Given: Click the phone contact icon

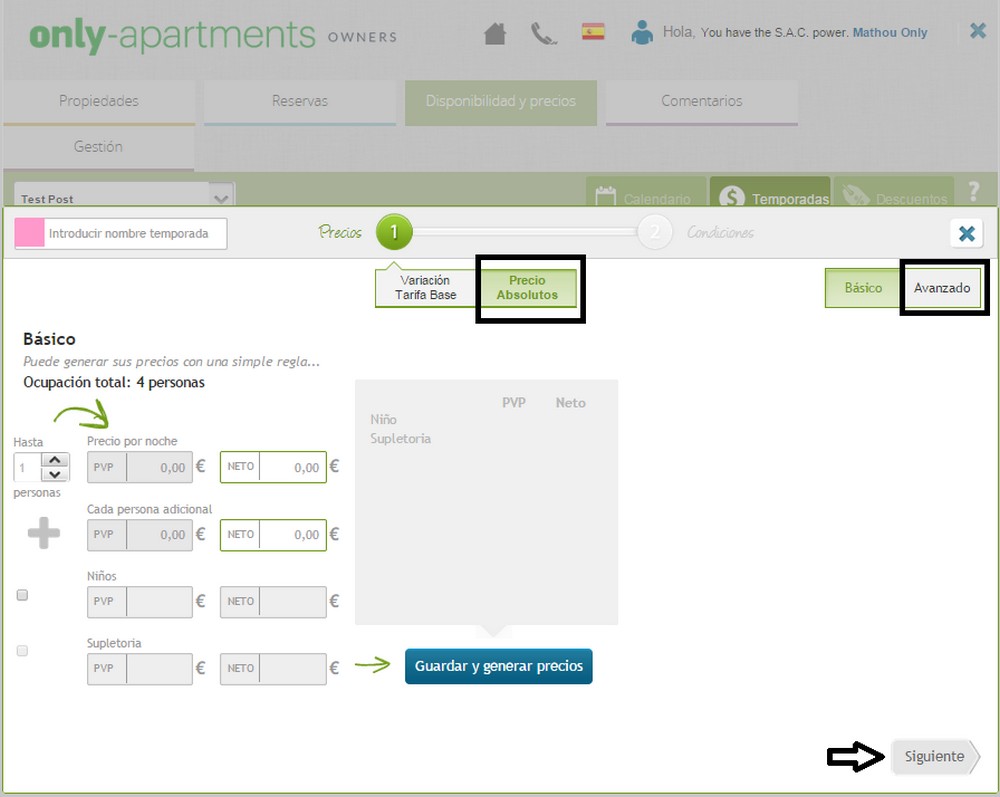Looking at the screenshot, I should tap(543, 33).
